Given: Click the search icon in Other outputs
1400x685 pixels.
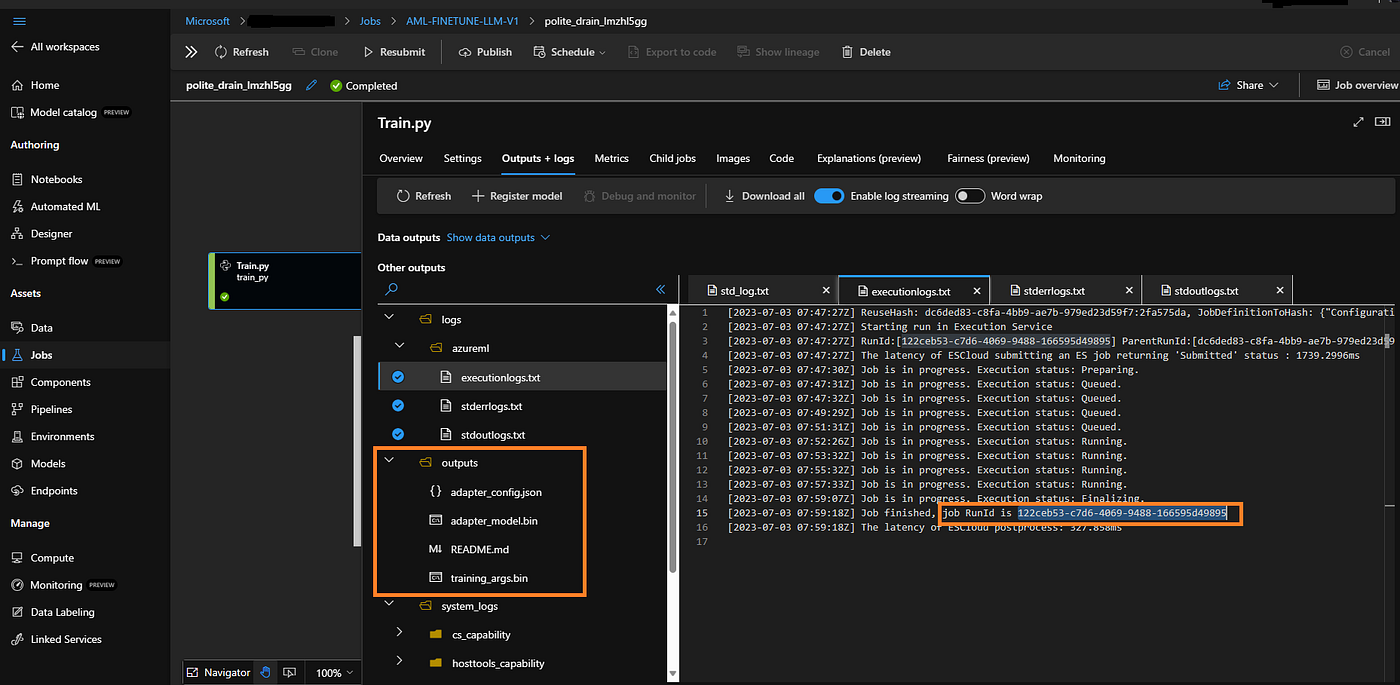Looking at the screenshot, I should point(392,289).
